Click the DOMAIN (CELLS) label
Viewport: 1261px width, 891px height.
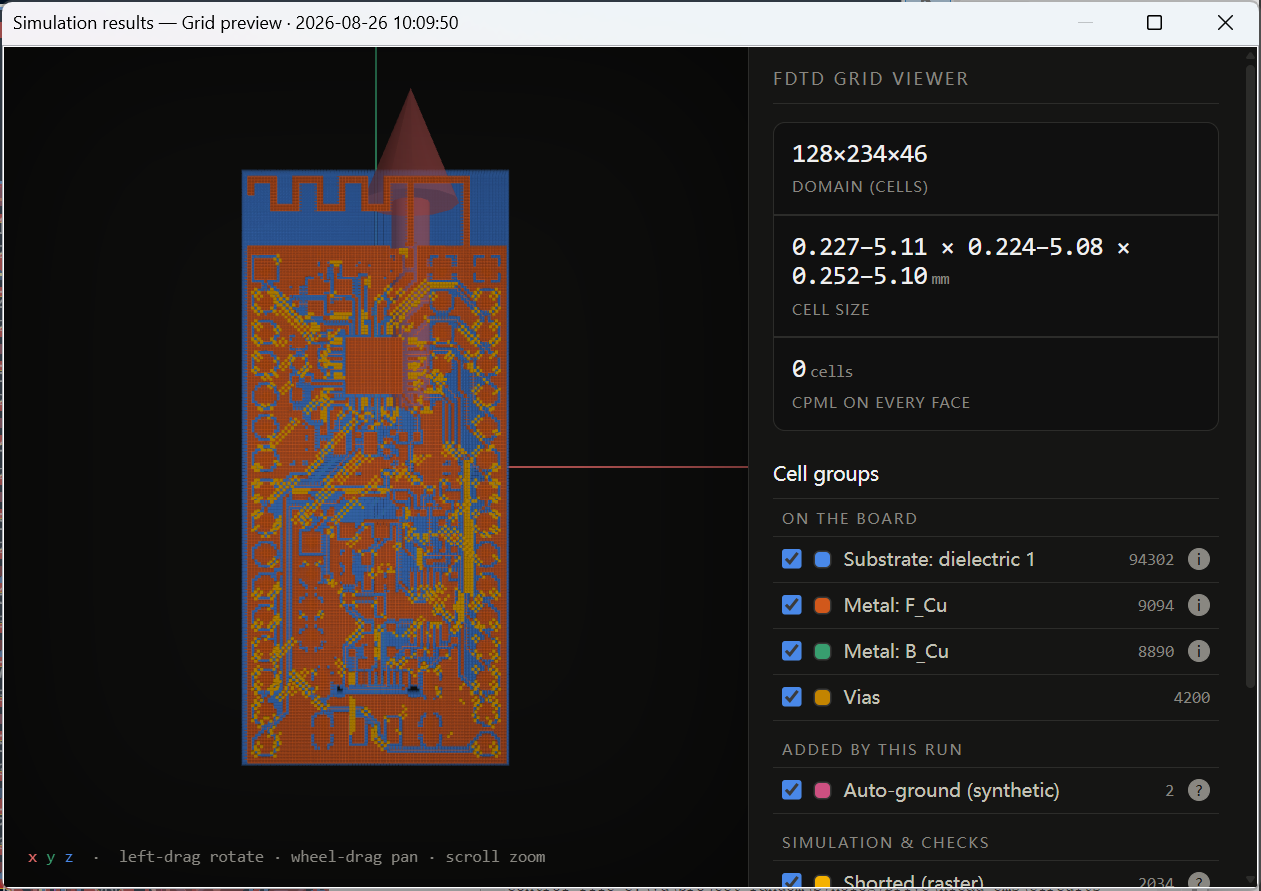point(860,187)
